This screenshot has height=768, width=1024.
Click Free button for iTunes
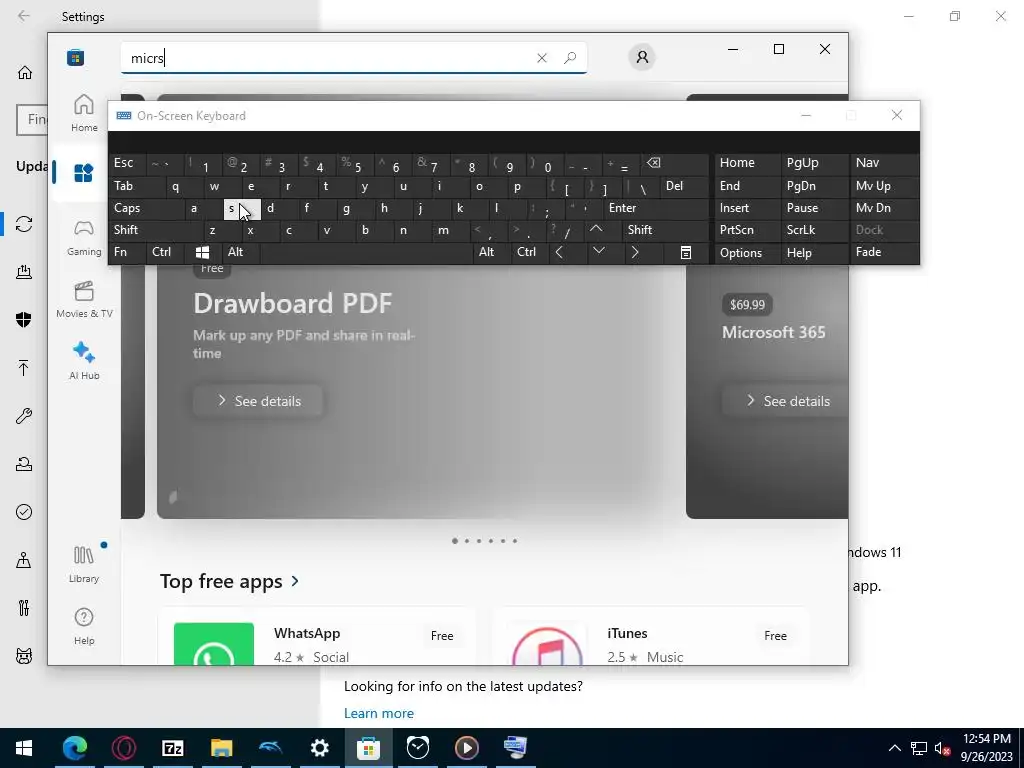coord(775,635)
